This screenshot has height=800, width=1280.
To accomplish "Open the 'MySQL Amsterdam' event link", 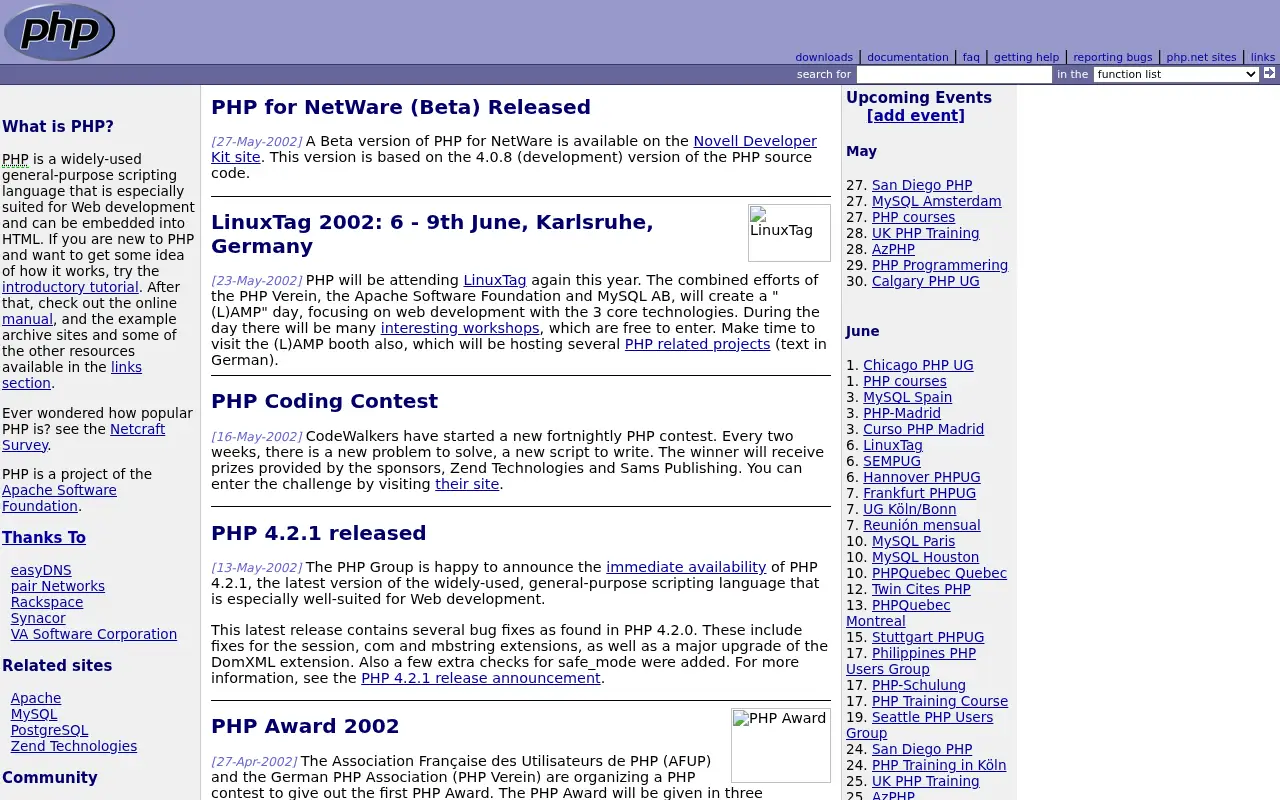I will 936,201.
